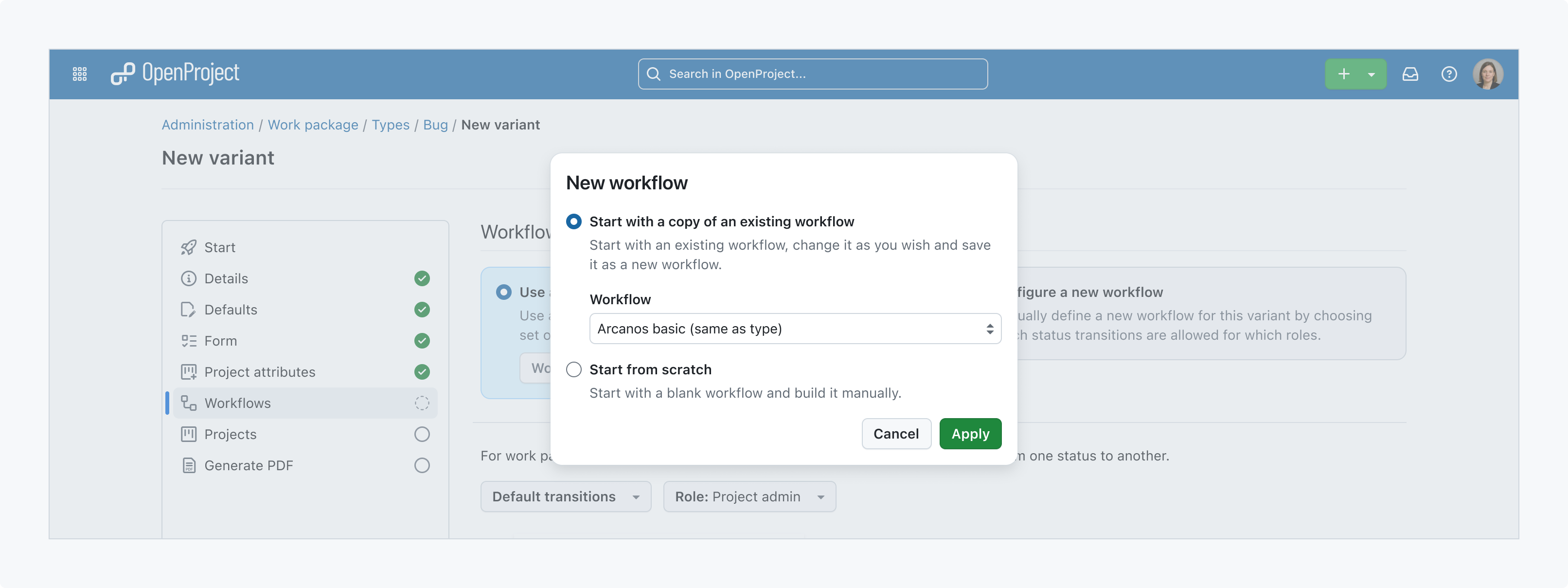1568x588 pixels.
Task: Open the modules grid menu icon
Action: coord(80,74)
